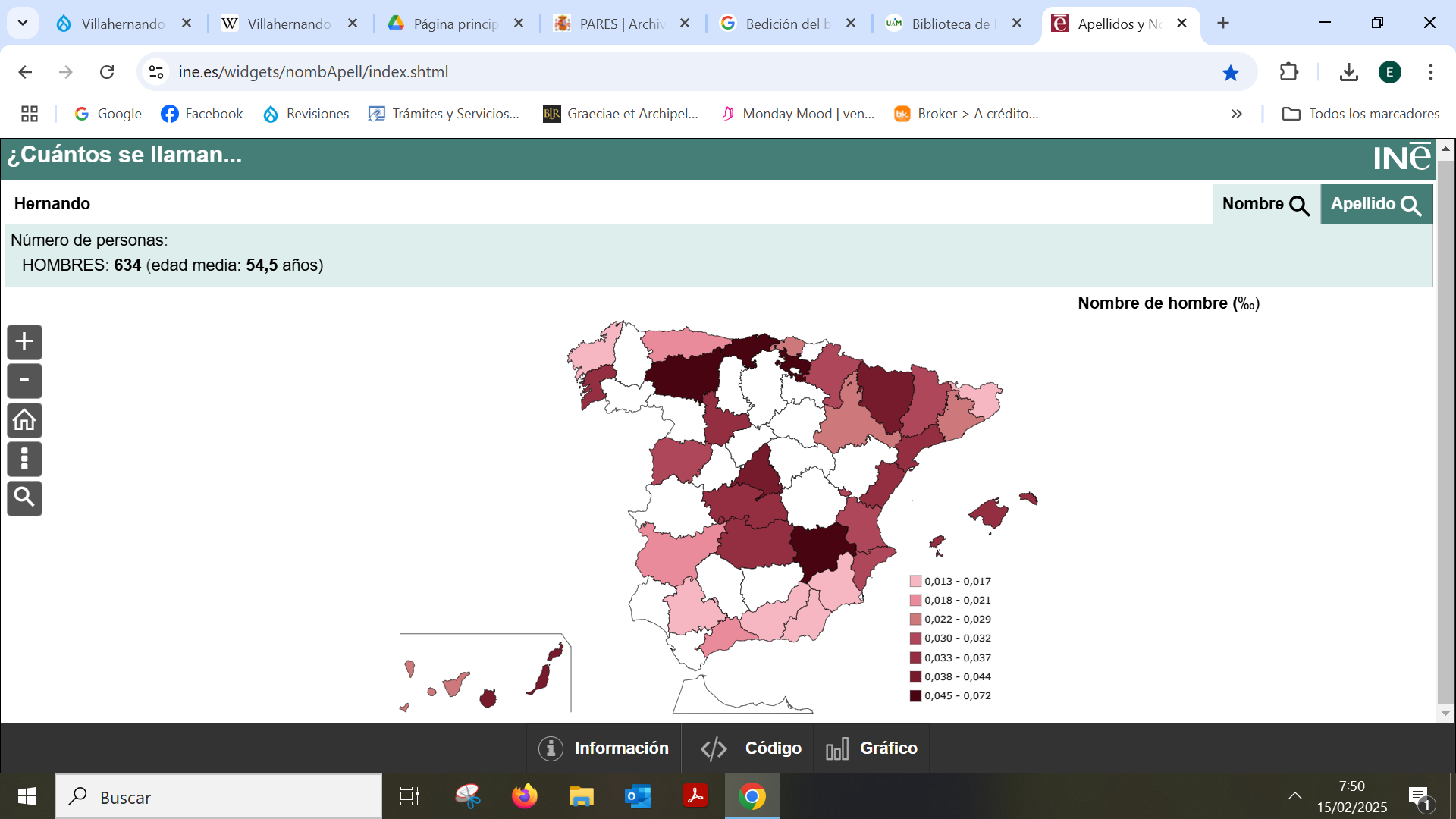Click the address bar URL
Viewport: 1456px width, 819px height.
point(313,72)
